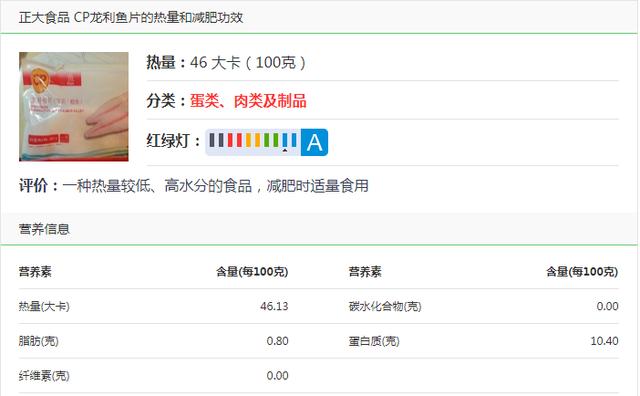Click the 红绿灯 label

coord(173,141)
